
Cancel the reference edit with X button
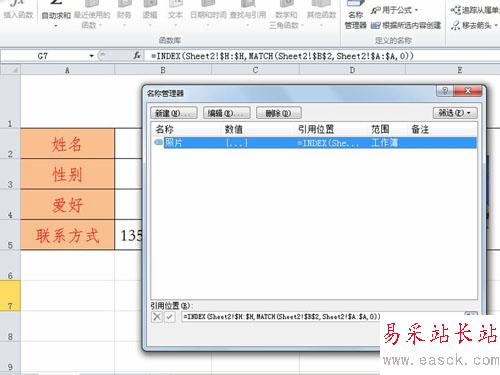click(156, 316)
